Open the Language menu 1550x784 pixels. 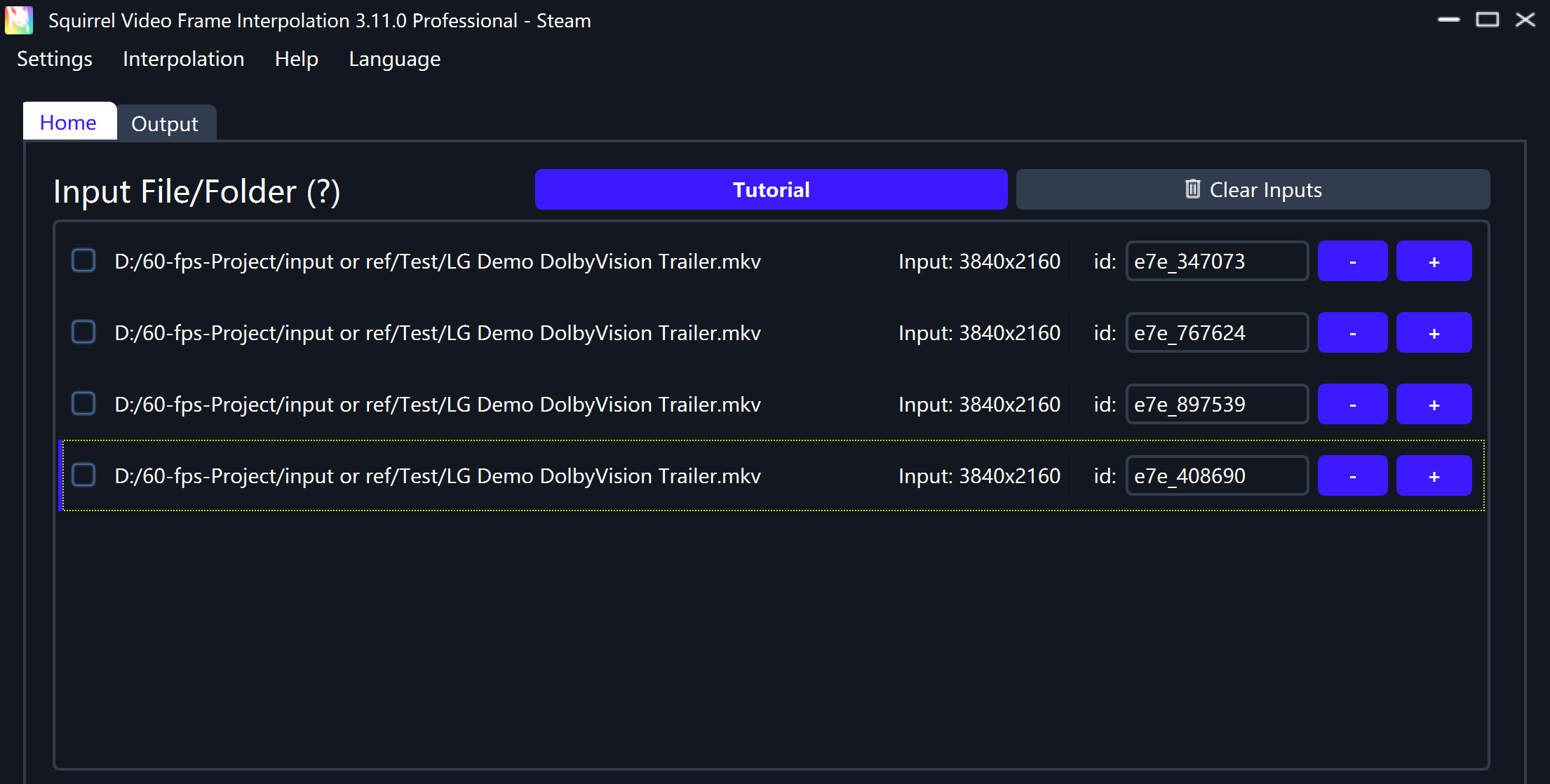tap(394, 59)
